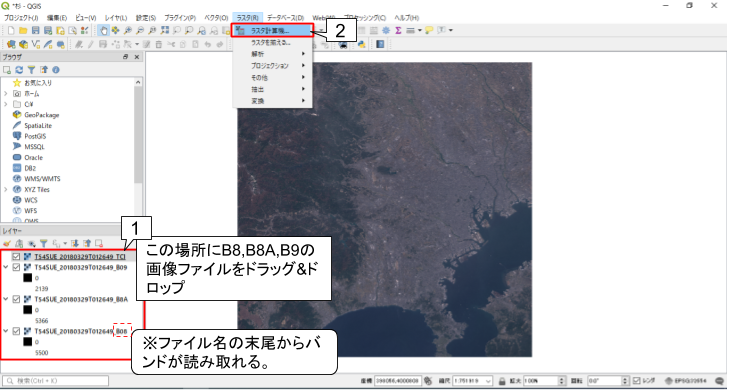The height and width of the screenshot is (390, 729).
Task: Click the Zoom Full extent icon
Action: click(165, 30)
